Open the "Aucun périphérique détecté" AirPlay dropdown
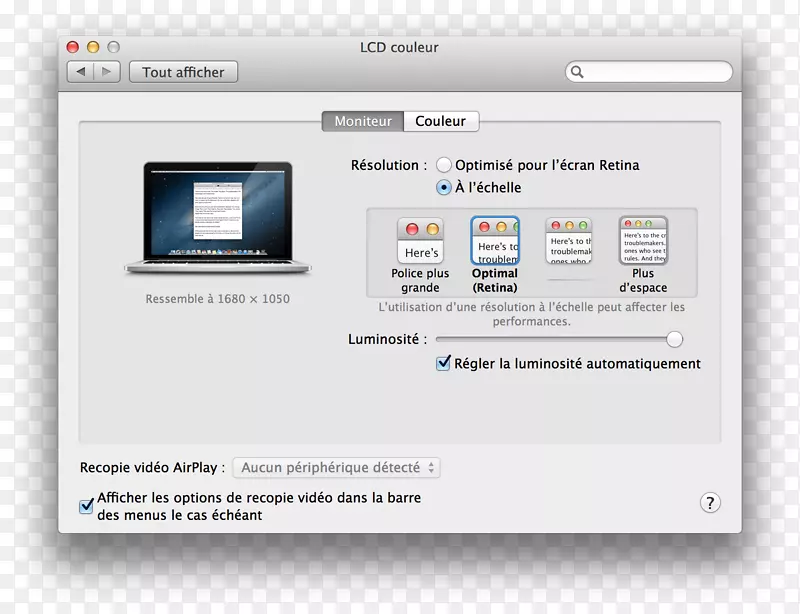The height and width of the screenshot is (614, 800). [335, 467]
